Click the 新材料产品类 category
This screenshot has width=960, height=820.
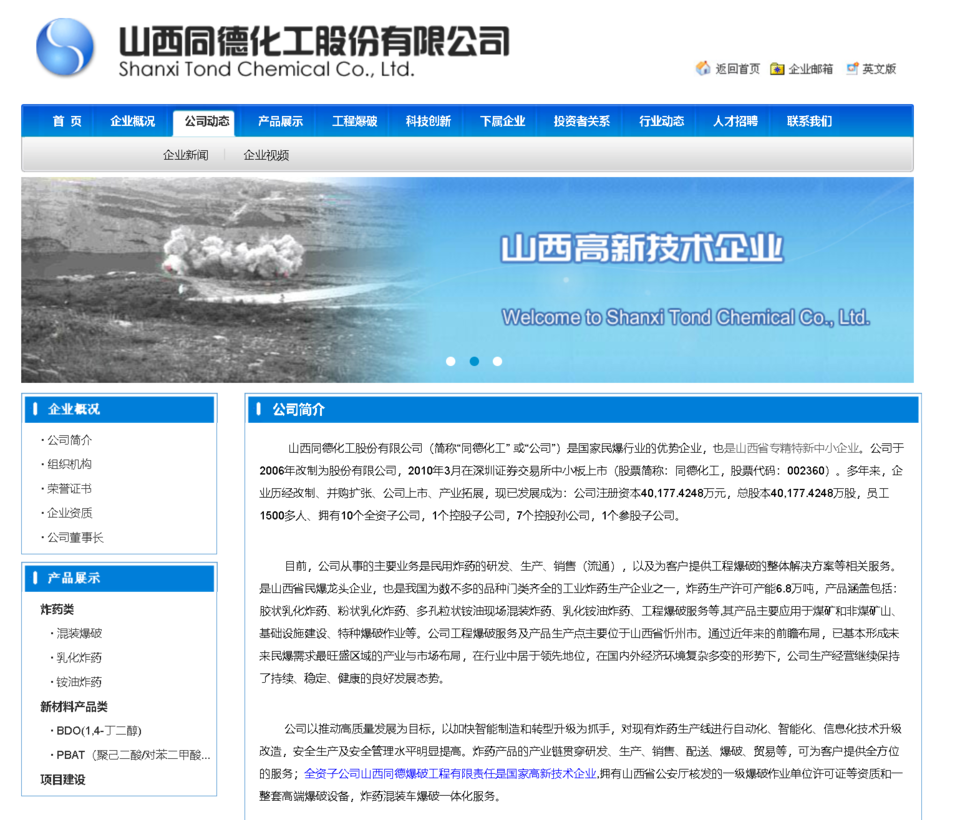coord(73,707)
